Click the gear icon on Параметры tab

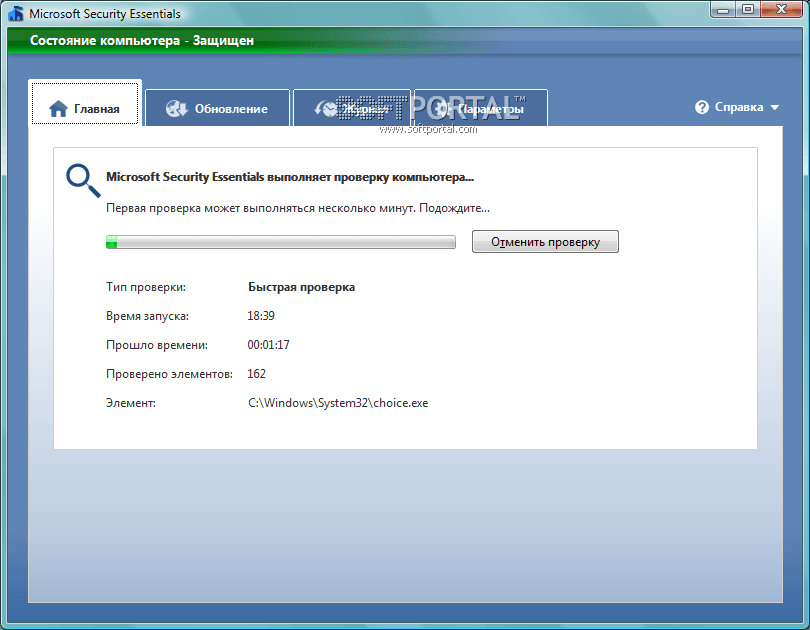442,108
